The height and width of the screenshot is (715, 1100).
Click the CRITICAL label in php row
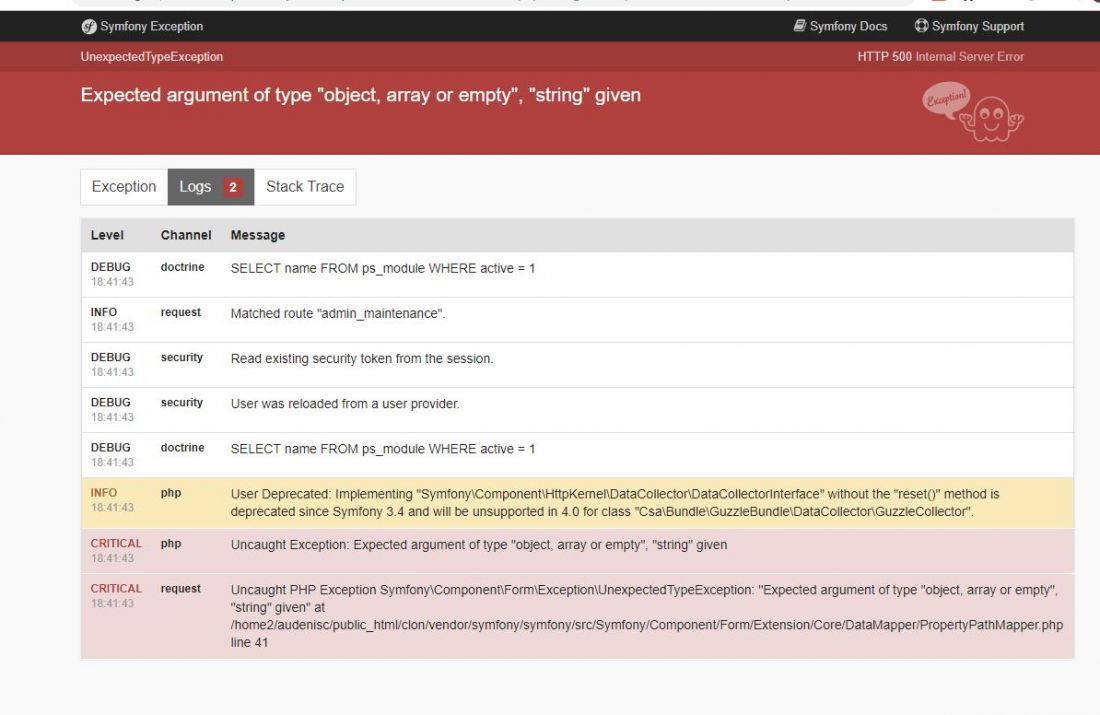116,543
